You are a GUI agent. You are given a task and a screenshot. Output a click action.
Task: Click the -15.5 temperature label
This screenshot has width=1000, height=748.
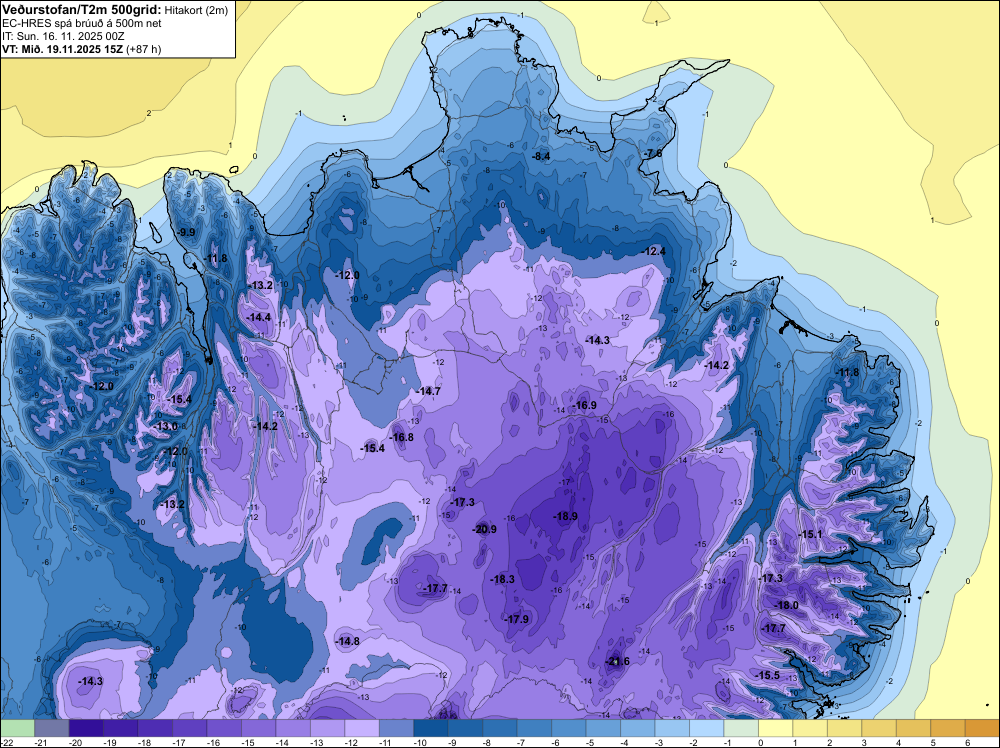coord(768,675)
